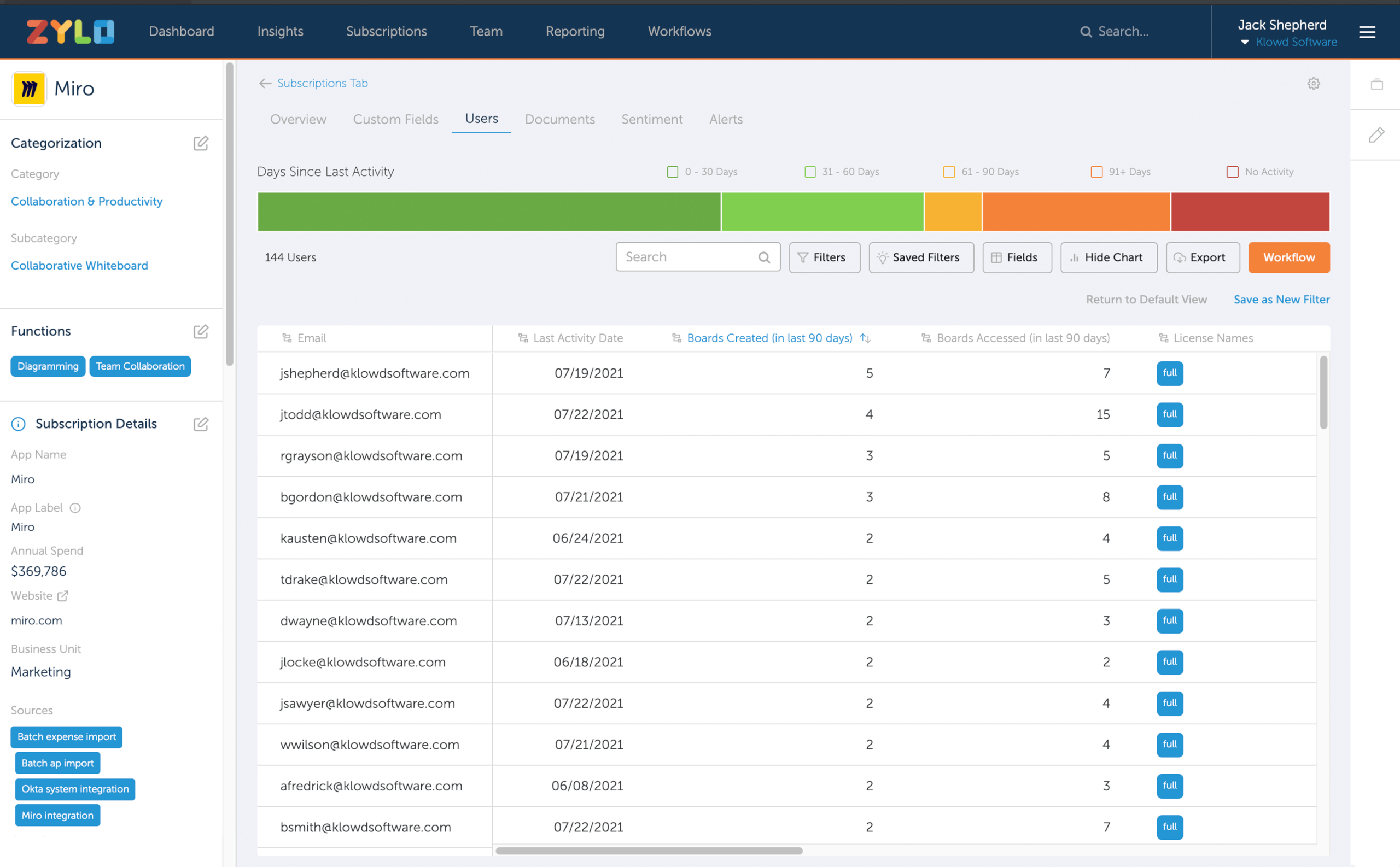1400x867 pixels.
Task: Click dark green 0-30 days chart segment
Action: (x=489, y=212)
